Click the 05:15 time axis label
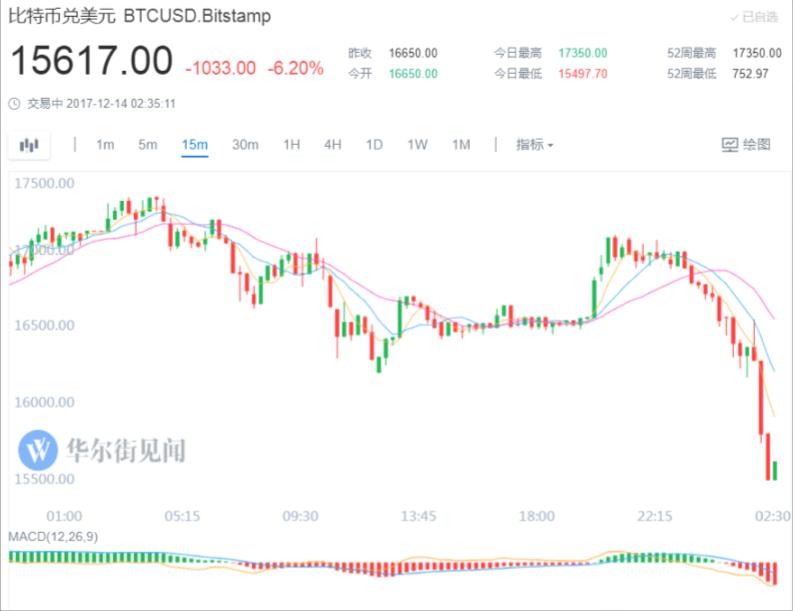Screen dimensions: 793x611 tap(182, 516)
